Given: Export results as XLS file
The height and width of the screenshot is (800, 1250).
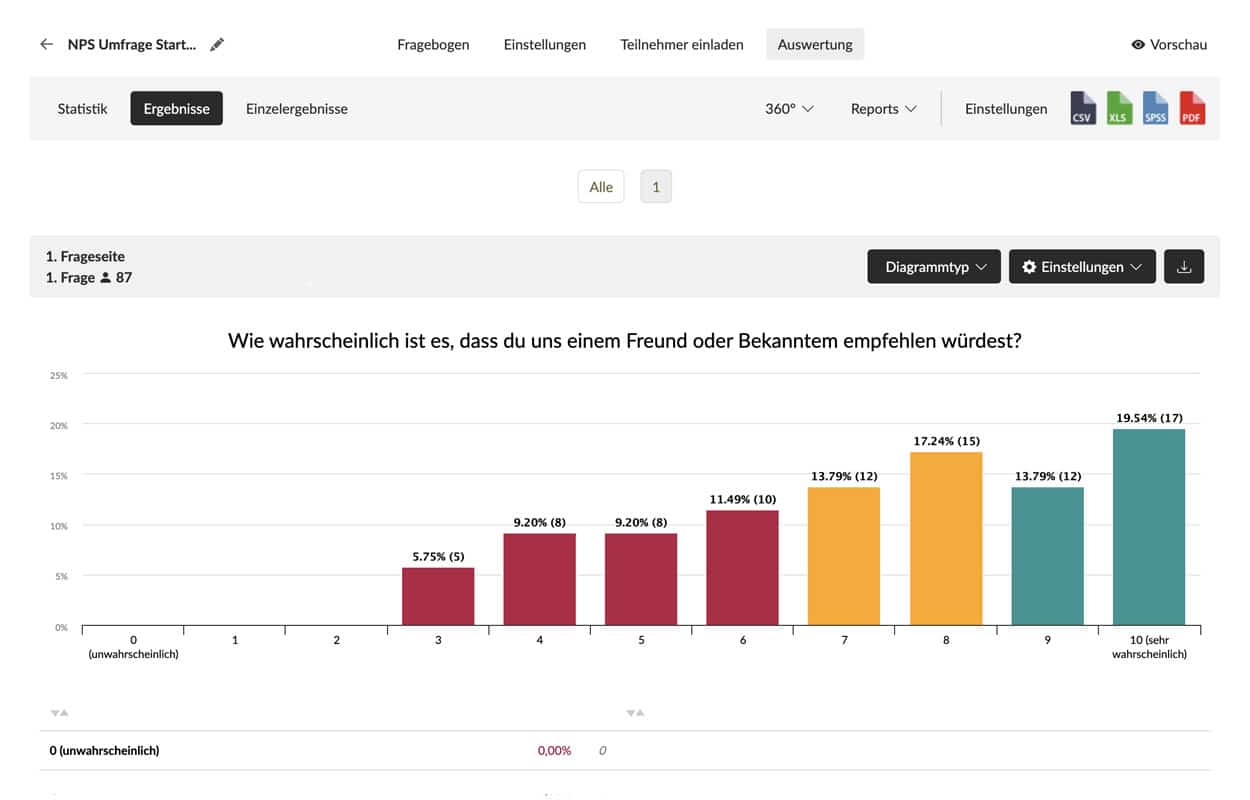Looking at the screenshot, I should click(1119, 108).
